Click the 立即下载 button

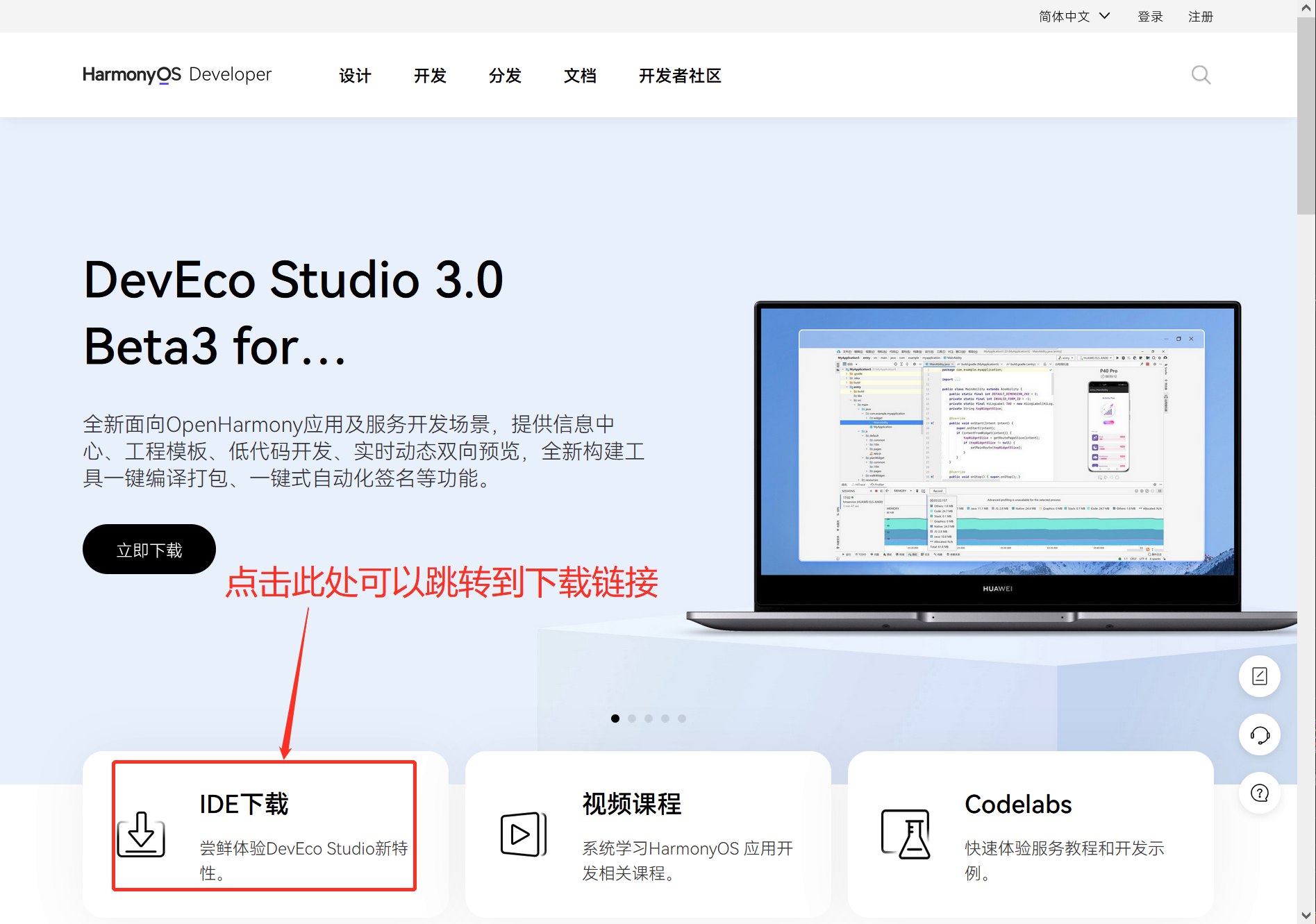click(x=149, y=549)
